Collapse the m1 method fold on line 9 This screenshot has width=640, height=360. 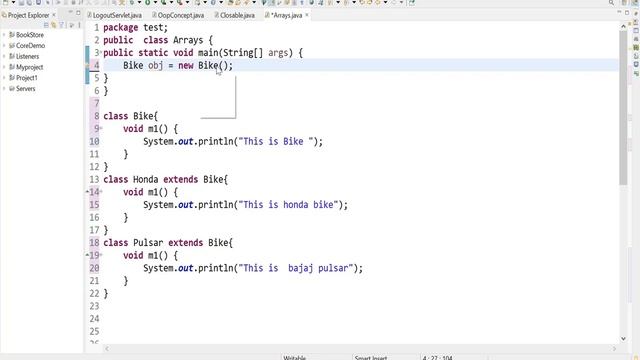point(101,129)
